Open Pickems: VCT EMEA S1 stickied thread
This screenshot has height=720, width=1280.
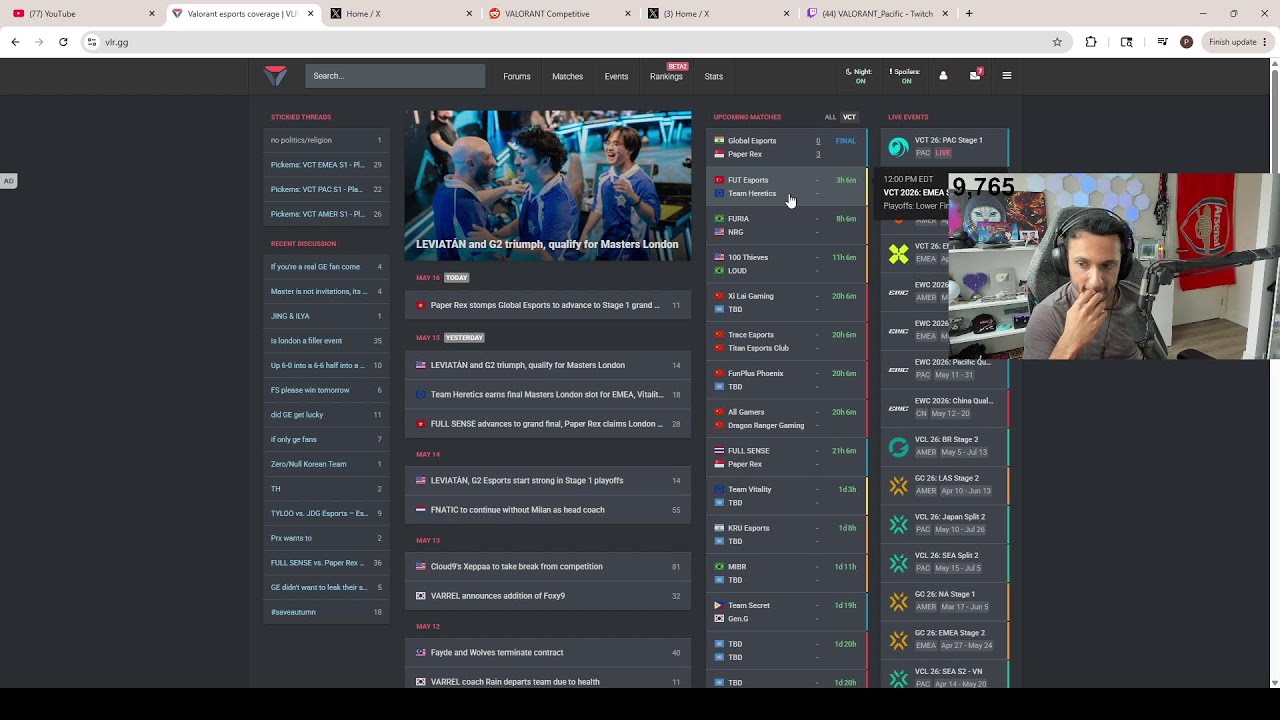(326, 165)
